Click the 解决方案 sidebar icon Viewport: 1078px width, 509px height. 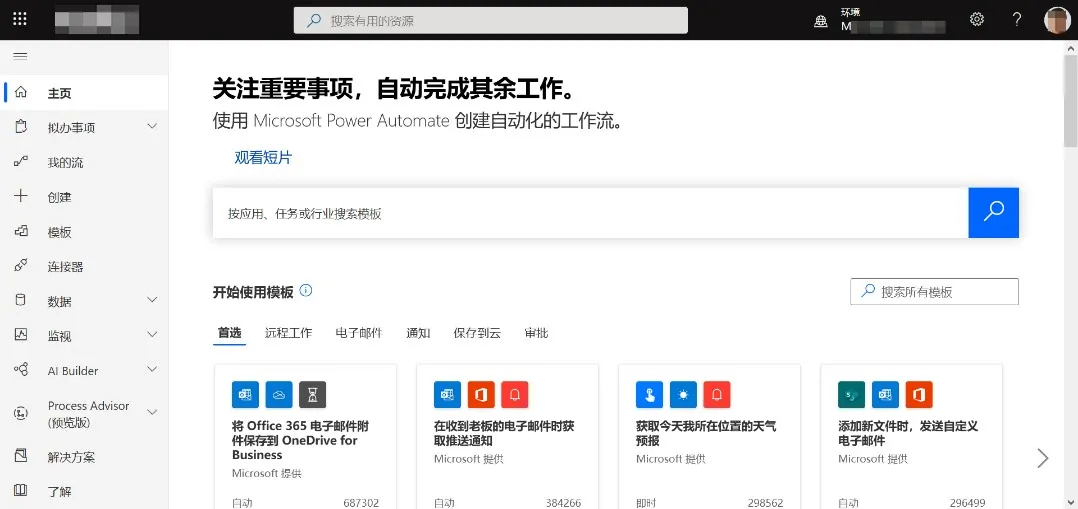tap(21, 456)
